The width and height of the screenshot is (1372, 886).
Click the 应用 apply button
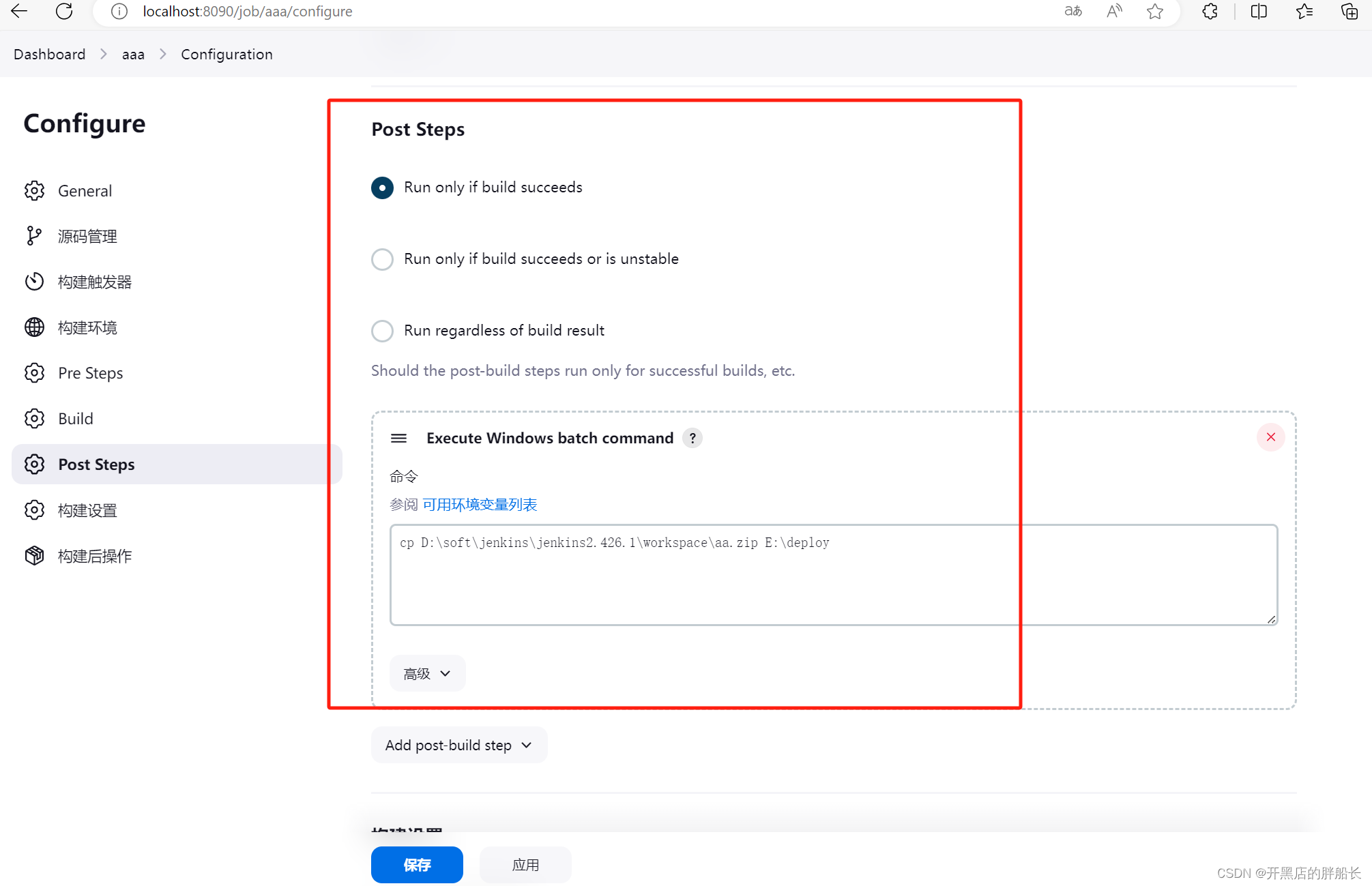(525, 865)
